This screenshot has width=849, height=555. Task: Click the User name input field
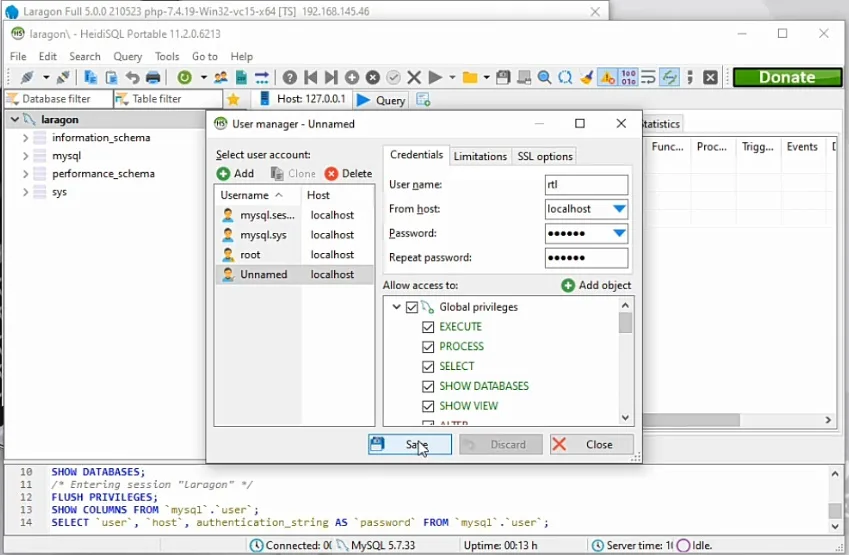coord(586,185)
